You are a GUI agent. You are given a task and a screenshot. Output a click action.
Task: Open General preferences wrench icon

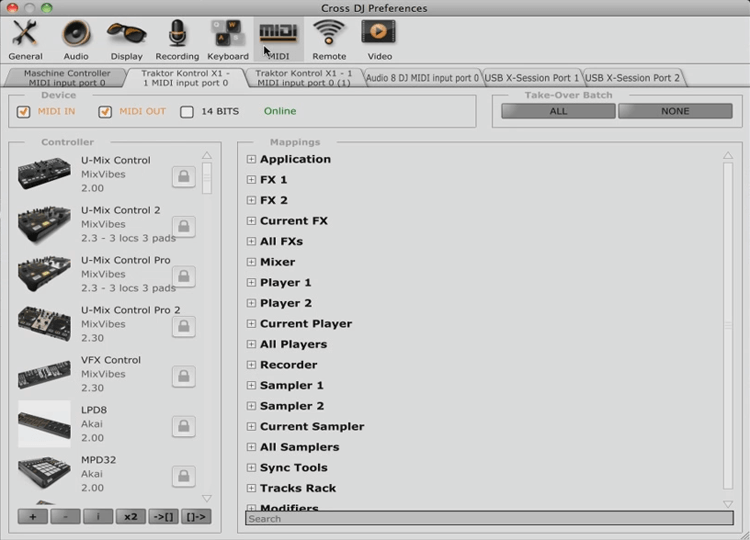[x=25, y=33]
